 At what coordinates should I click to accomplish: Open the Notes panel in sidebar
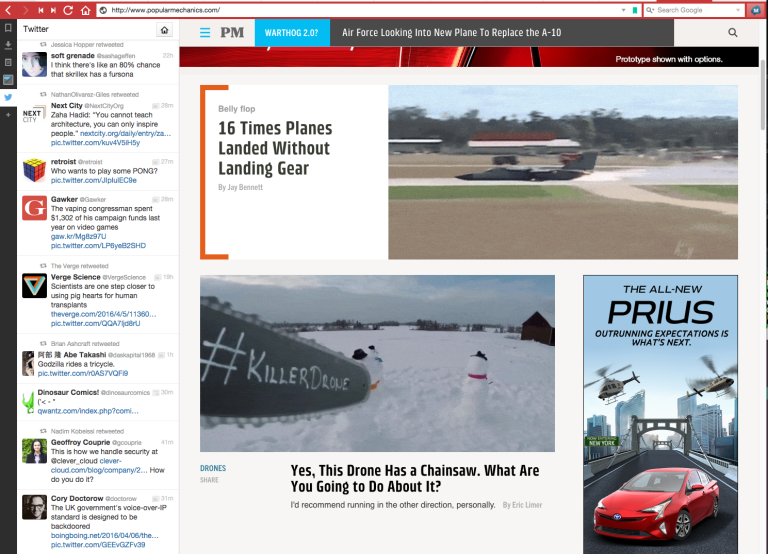pyautogui.click(x=8, y=62)
